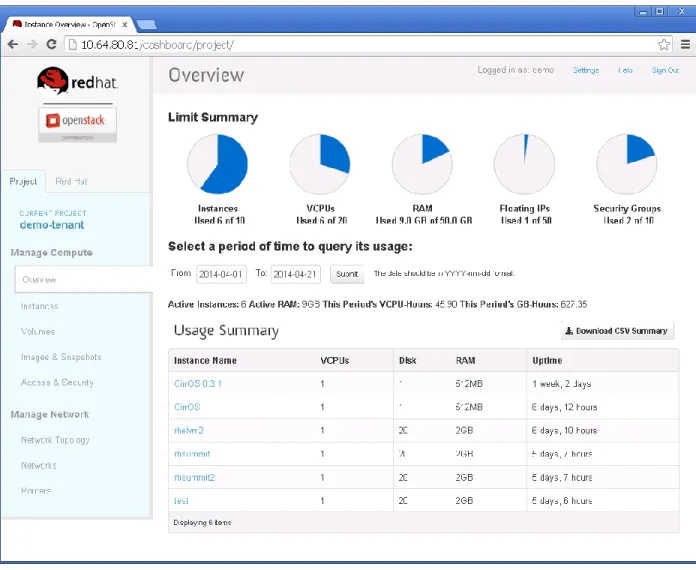This screenshot has width=696, height=570.
Task: Close the Instance Overview browser tab
Action: (x=125, y=24)
